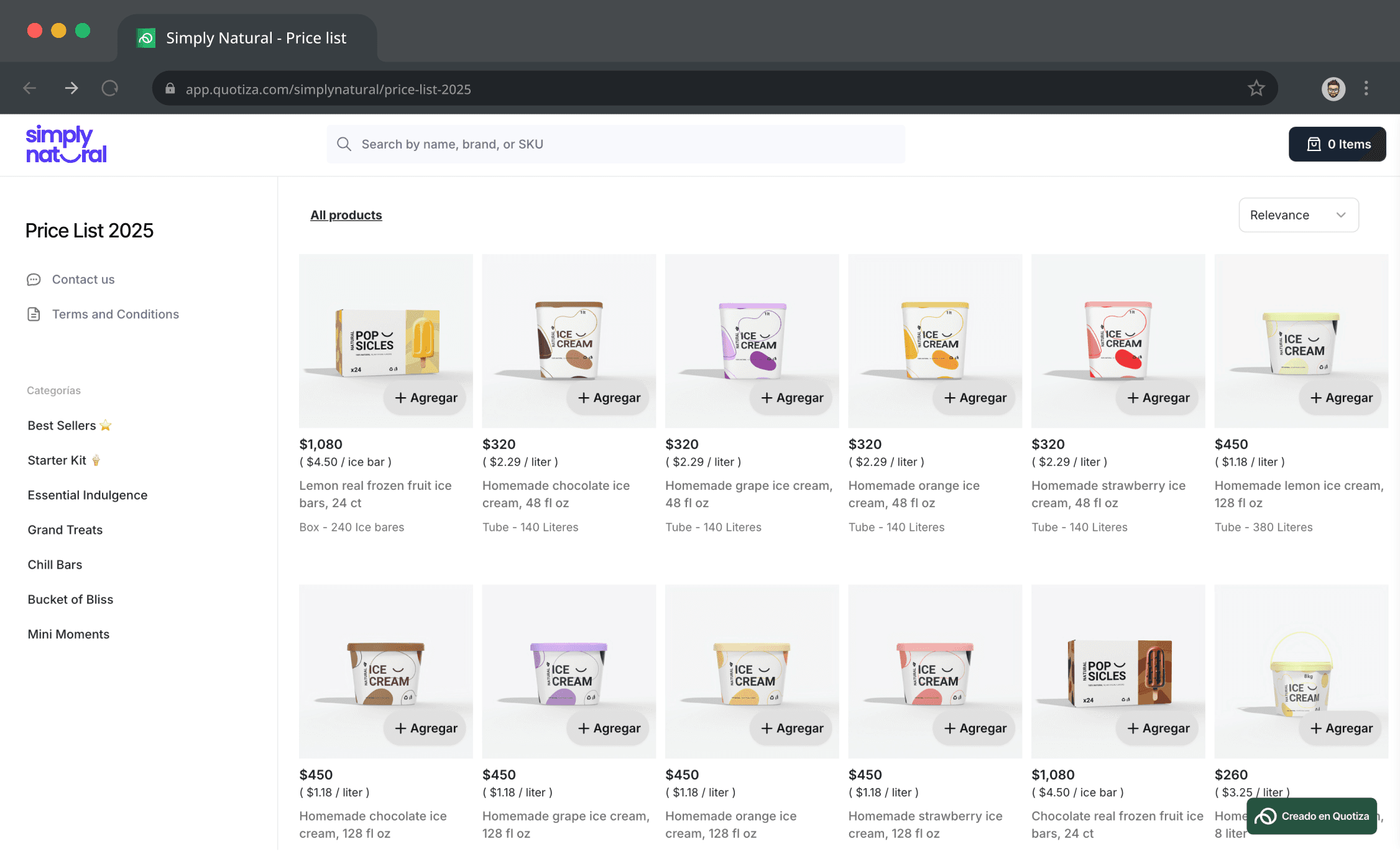The height and width of the screenshot is (864, 1400).
Task: Open the strawberry ice cream 48 fl oz image
Action: [x=1118, y=341]
